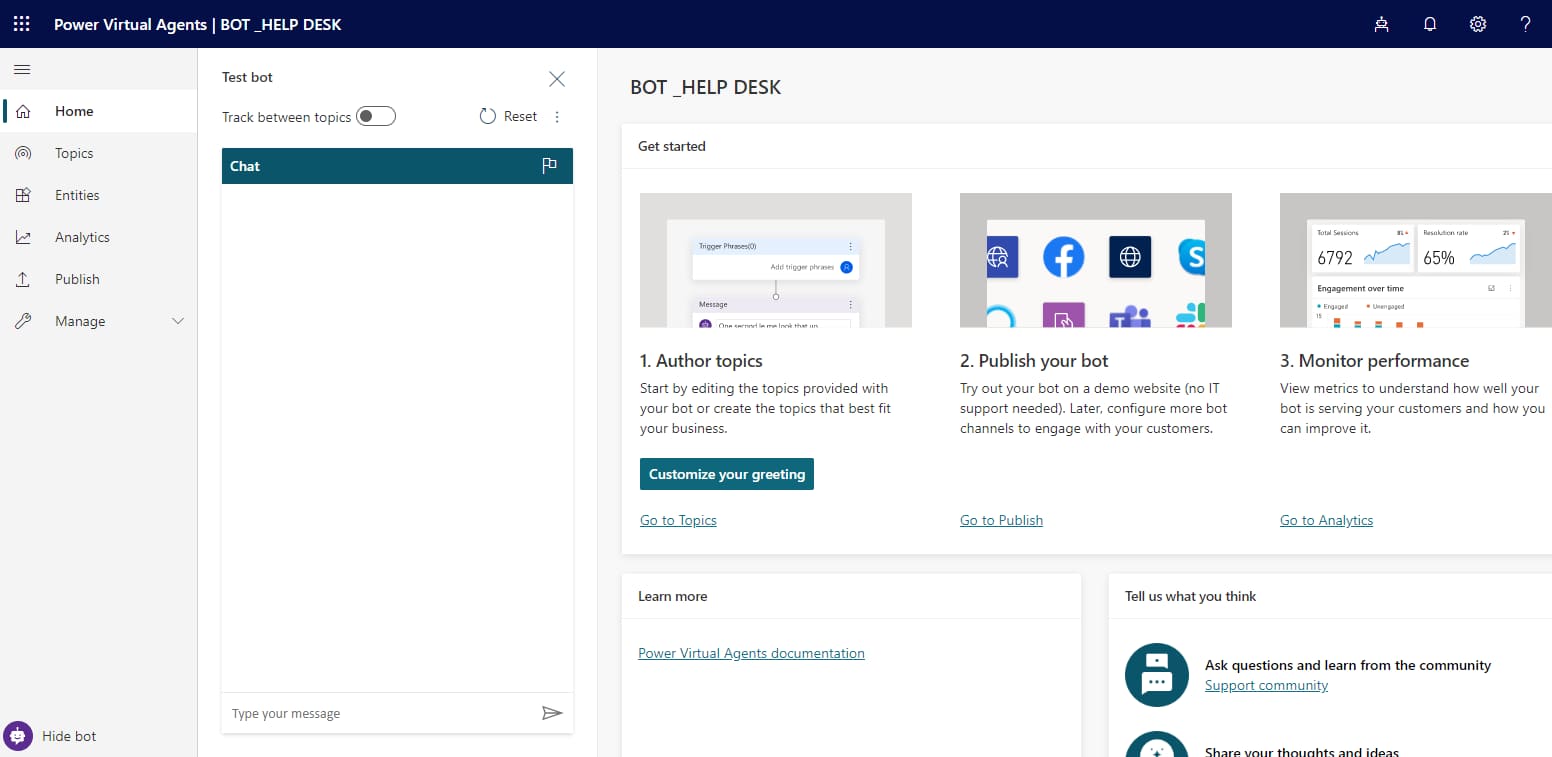Toggle Track between topics switch
The width and height of the screenshot is (1552, 757).
[x=376, y=116]
